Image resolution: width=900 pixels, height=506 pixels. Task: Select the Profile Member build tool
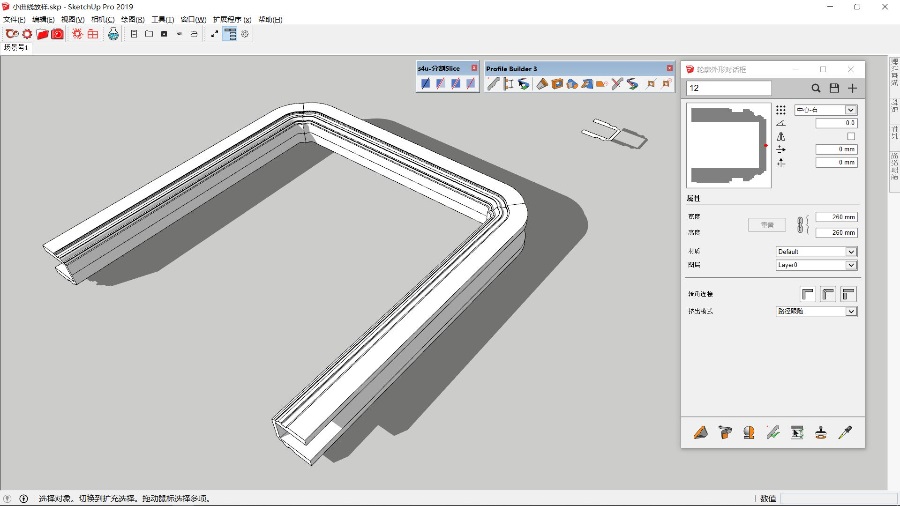493,84
